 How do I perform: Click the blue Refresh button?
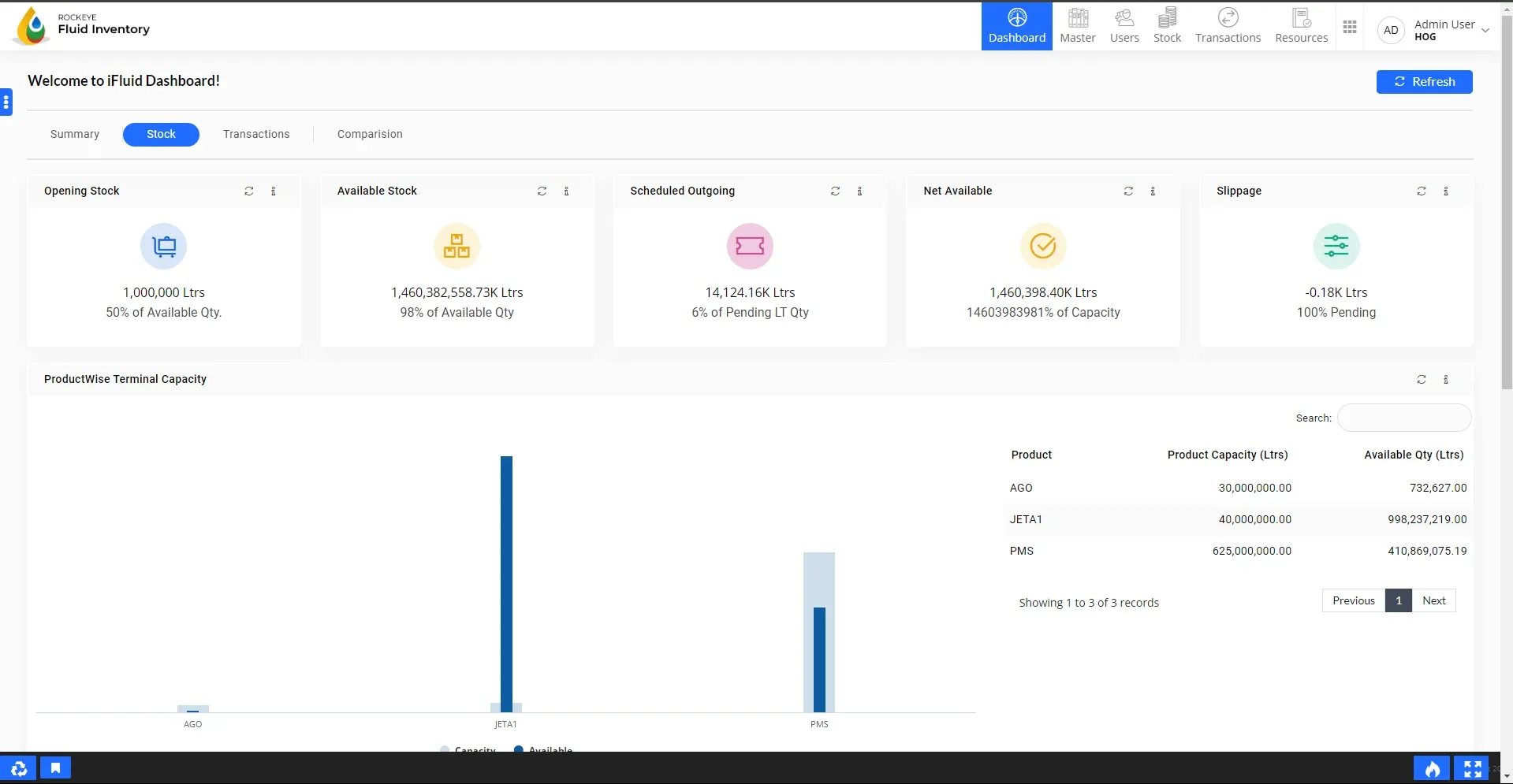tap(1424, 82)
